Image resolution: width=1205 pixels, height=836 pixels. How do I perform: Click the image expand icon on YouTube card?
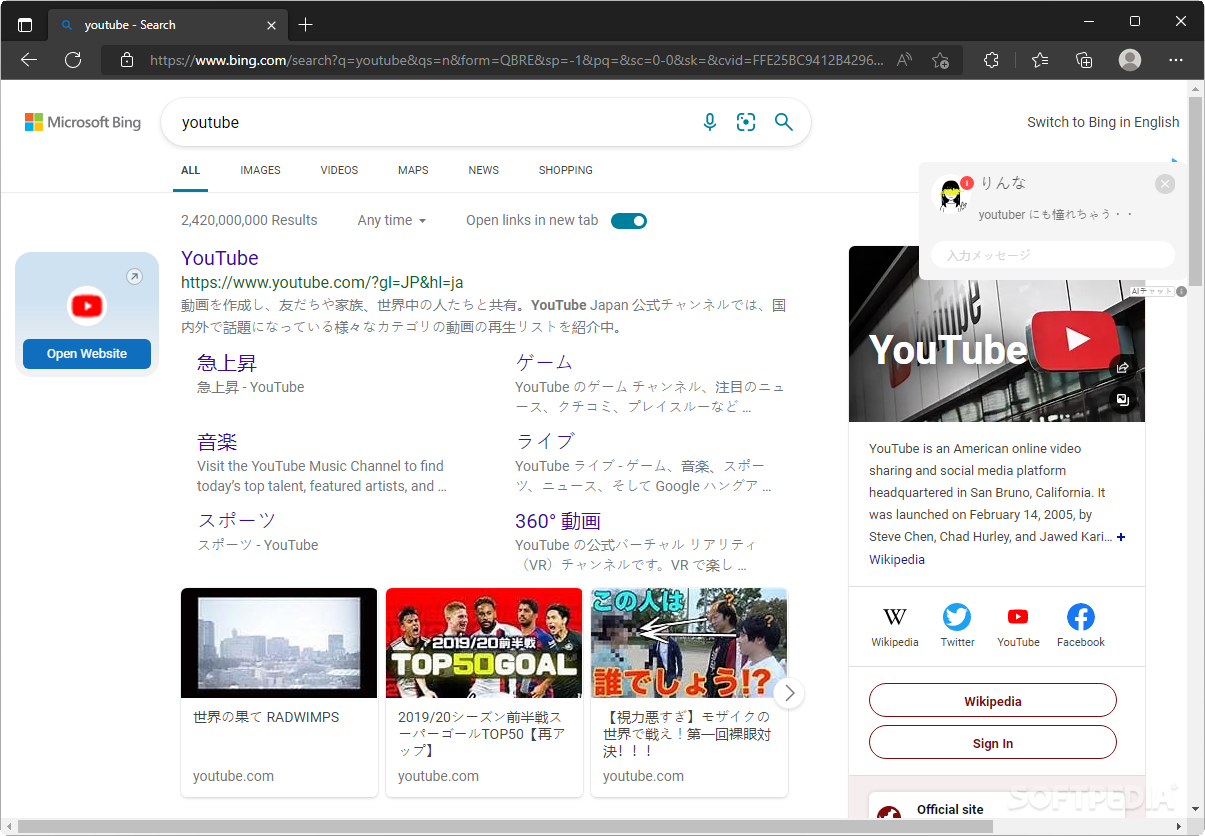tap(1122, 400)
